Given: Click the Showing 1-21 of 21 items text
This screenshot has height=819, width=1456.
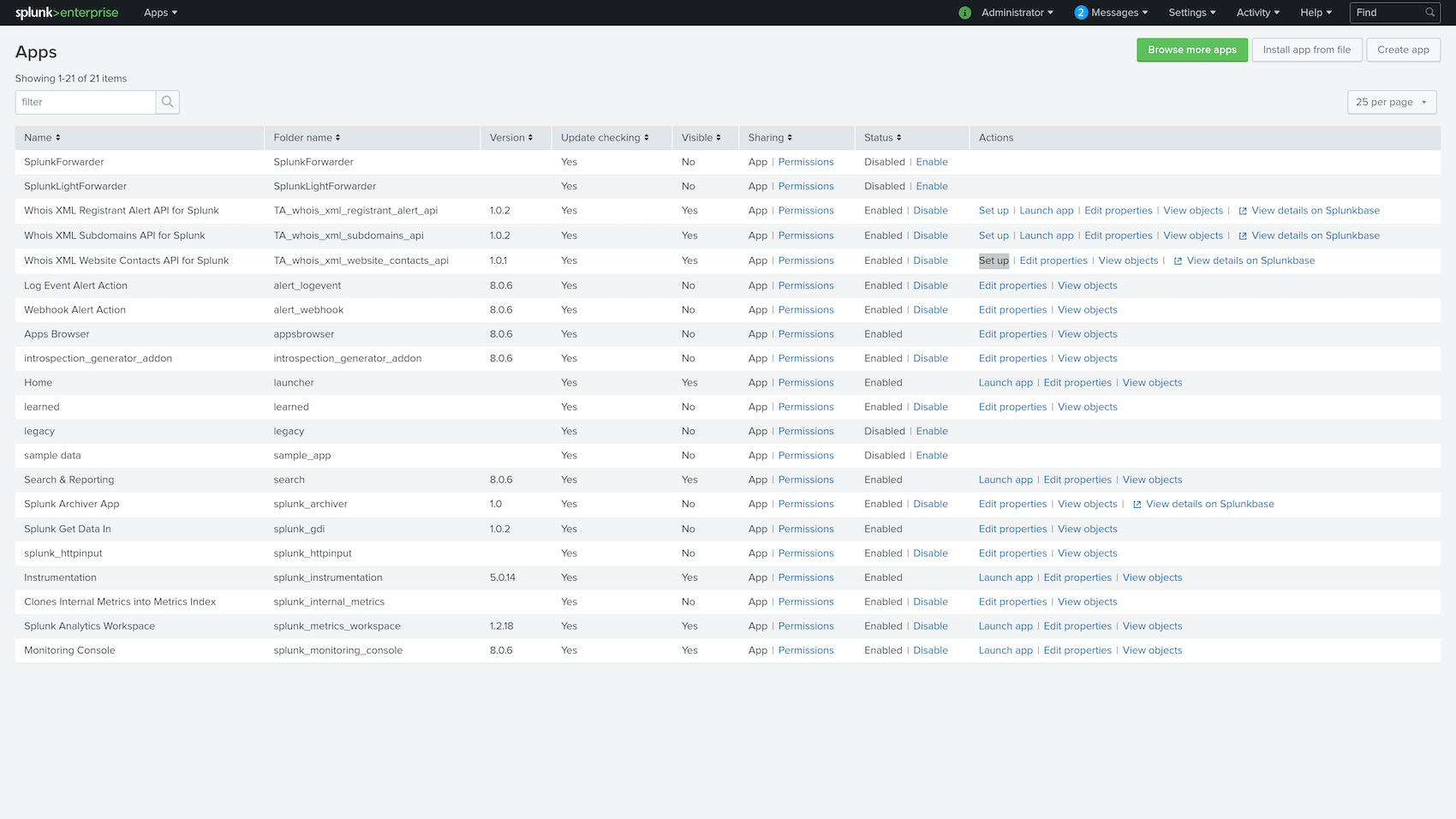Looking at the screenshot, I should coord(71,79).
